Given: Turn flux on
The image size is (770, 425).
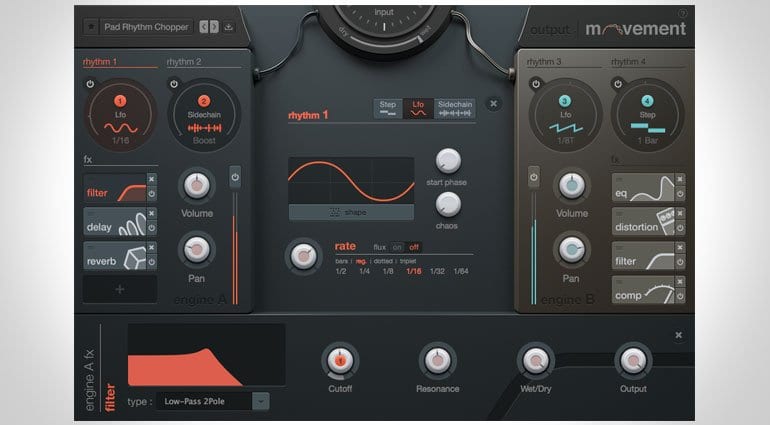Looking at the screenshot, I should pyautogui.click(x=397, y=247).
